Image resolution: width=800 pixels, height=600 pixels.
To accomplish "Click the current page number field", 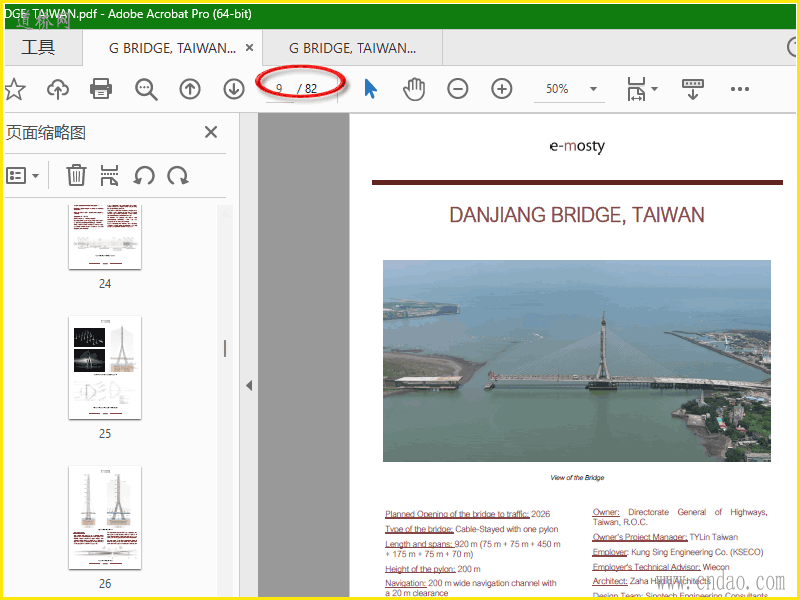I will [x=280, y=89].
